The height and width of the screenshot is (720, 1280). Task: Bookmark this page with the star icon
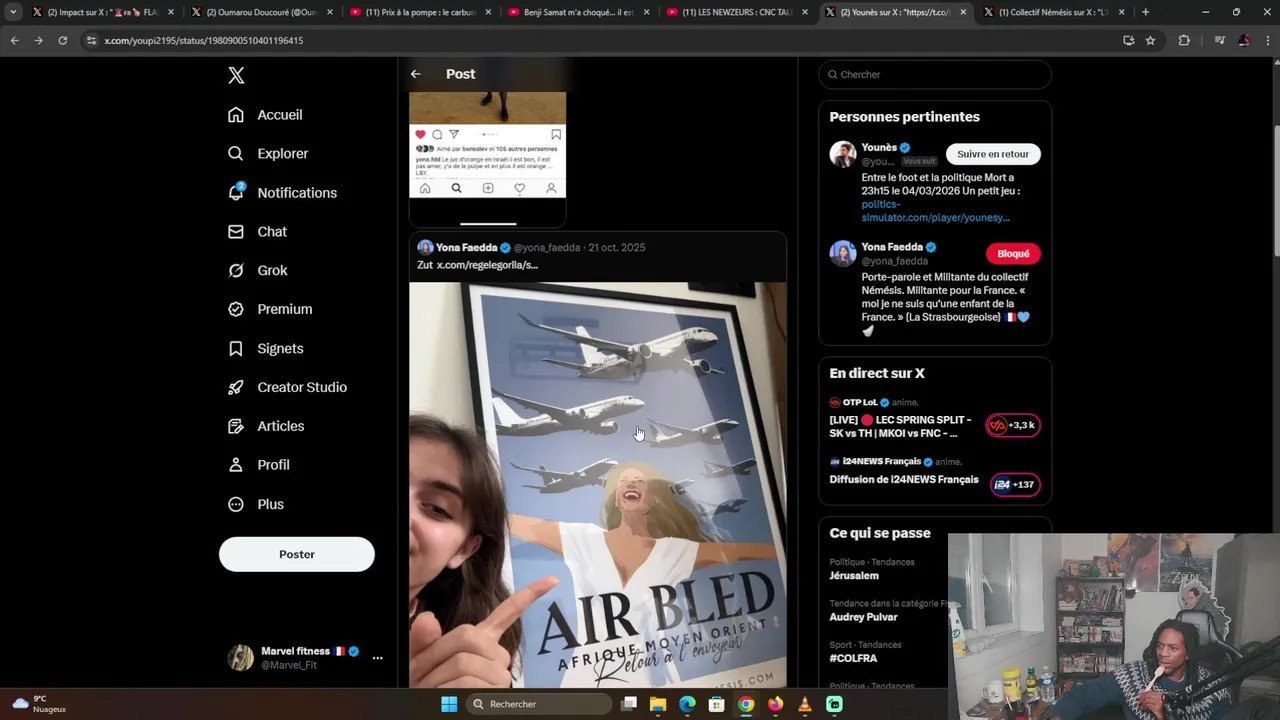tap(1150, 40)
